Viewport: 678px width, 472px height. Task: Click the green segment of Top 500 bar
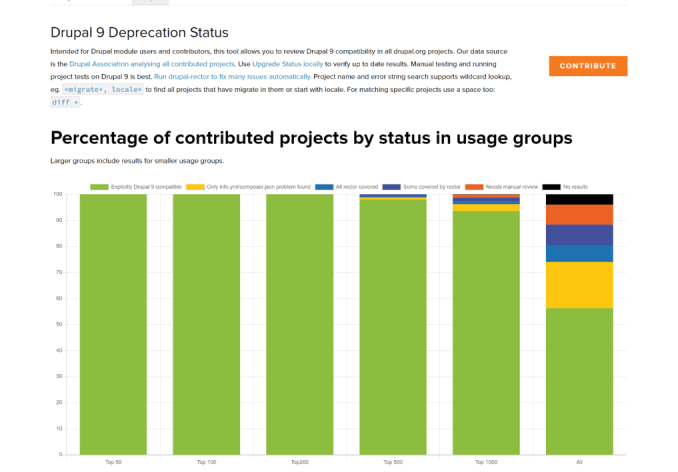click(392, 330)
